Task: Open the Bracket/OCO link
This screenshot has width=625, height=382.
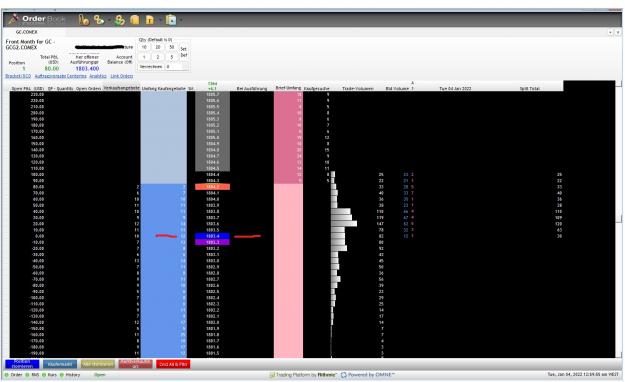Action: [18, 76]
